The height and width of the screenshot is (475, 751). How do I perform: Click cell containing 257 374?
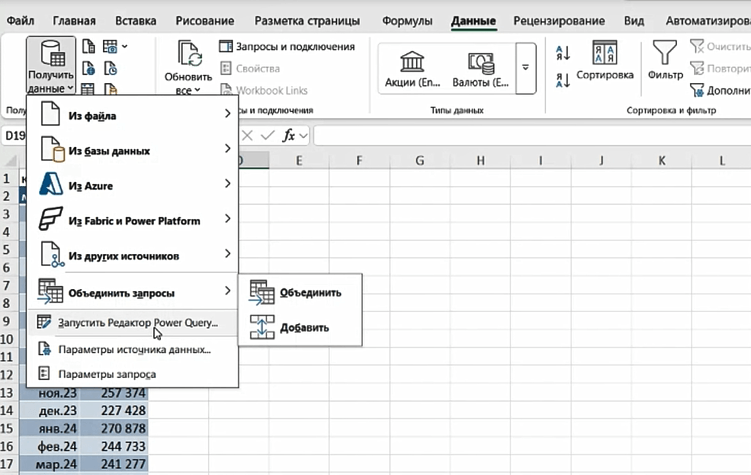click(114, 393)
